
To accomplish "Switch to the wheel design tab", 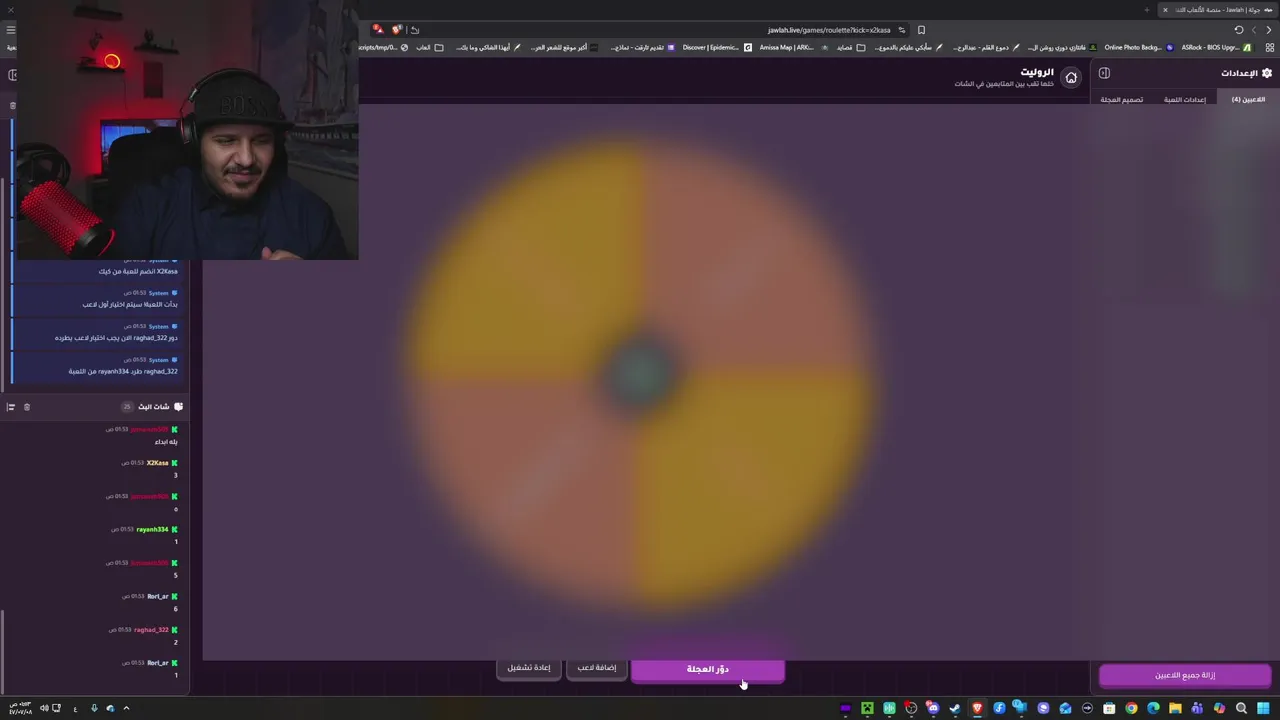I will point(1122,100).
